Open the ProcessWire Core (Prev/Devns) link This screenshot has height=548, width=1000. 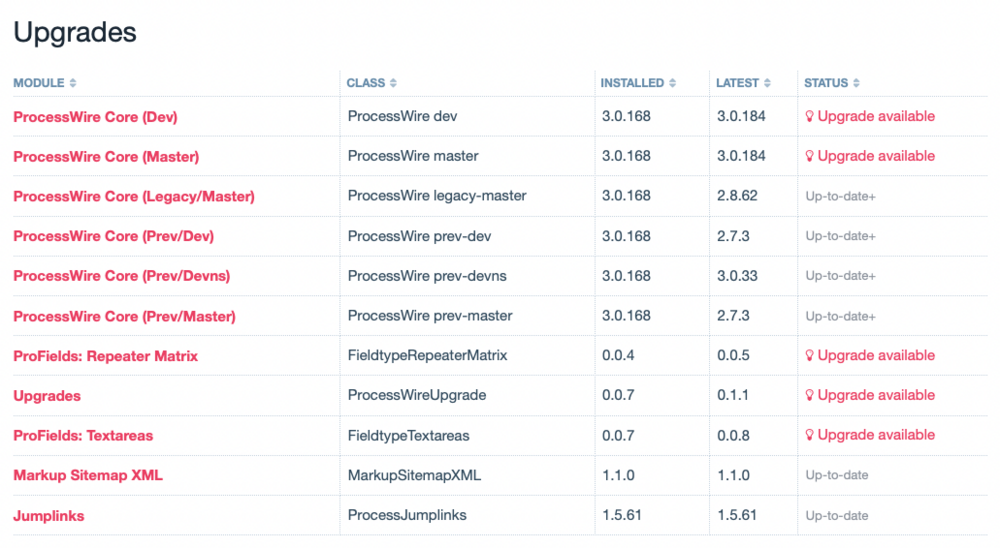(x=122, y=276)
